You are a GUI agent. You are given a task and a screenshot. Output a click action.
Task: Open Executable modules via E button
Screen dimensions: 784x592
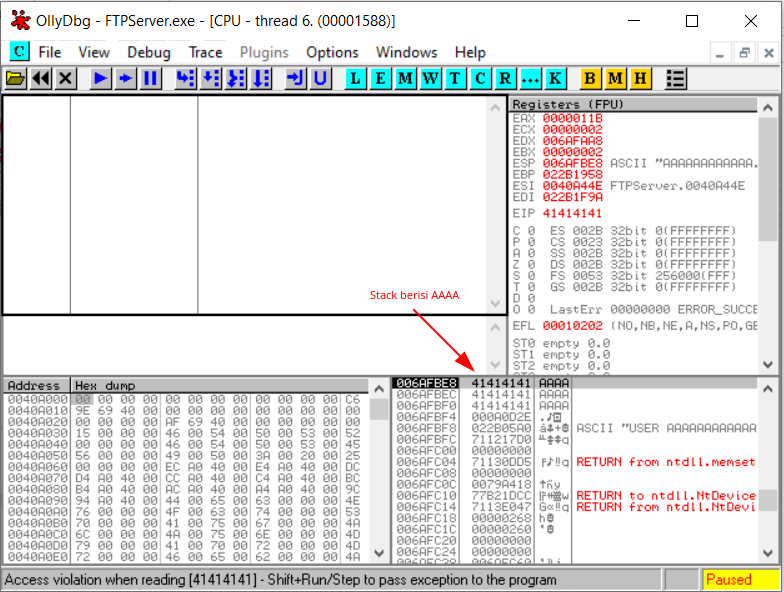(380, 78)
